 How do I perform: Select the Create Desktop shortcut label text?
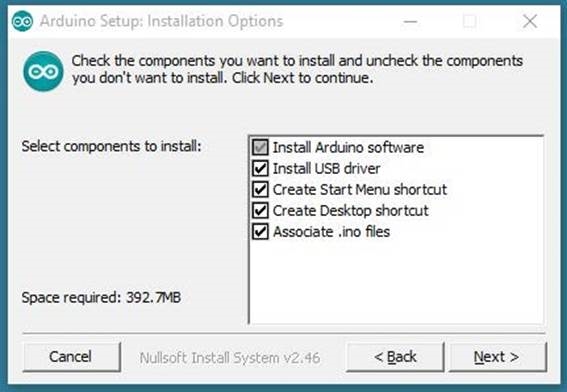[350, 210]
